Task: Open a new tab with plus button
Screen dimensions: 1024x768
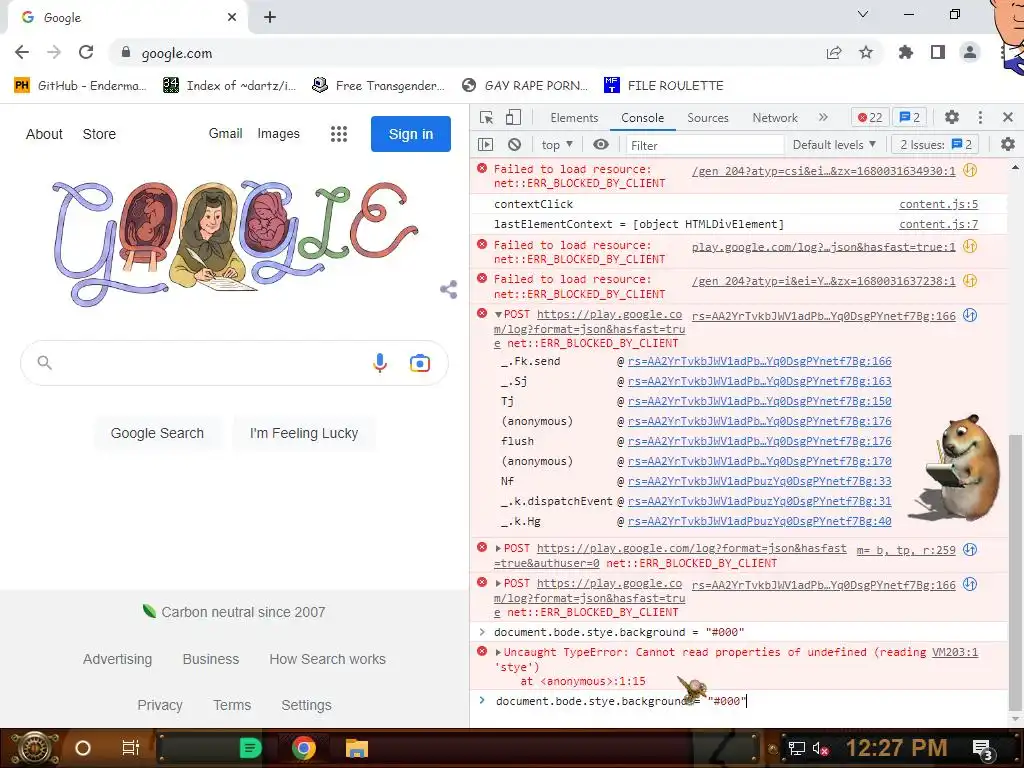Action: point(270,18)
